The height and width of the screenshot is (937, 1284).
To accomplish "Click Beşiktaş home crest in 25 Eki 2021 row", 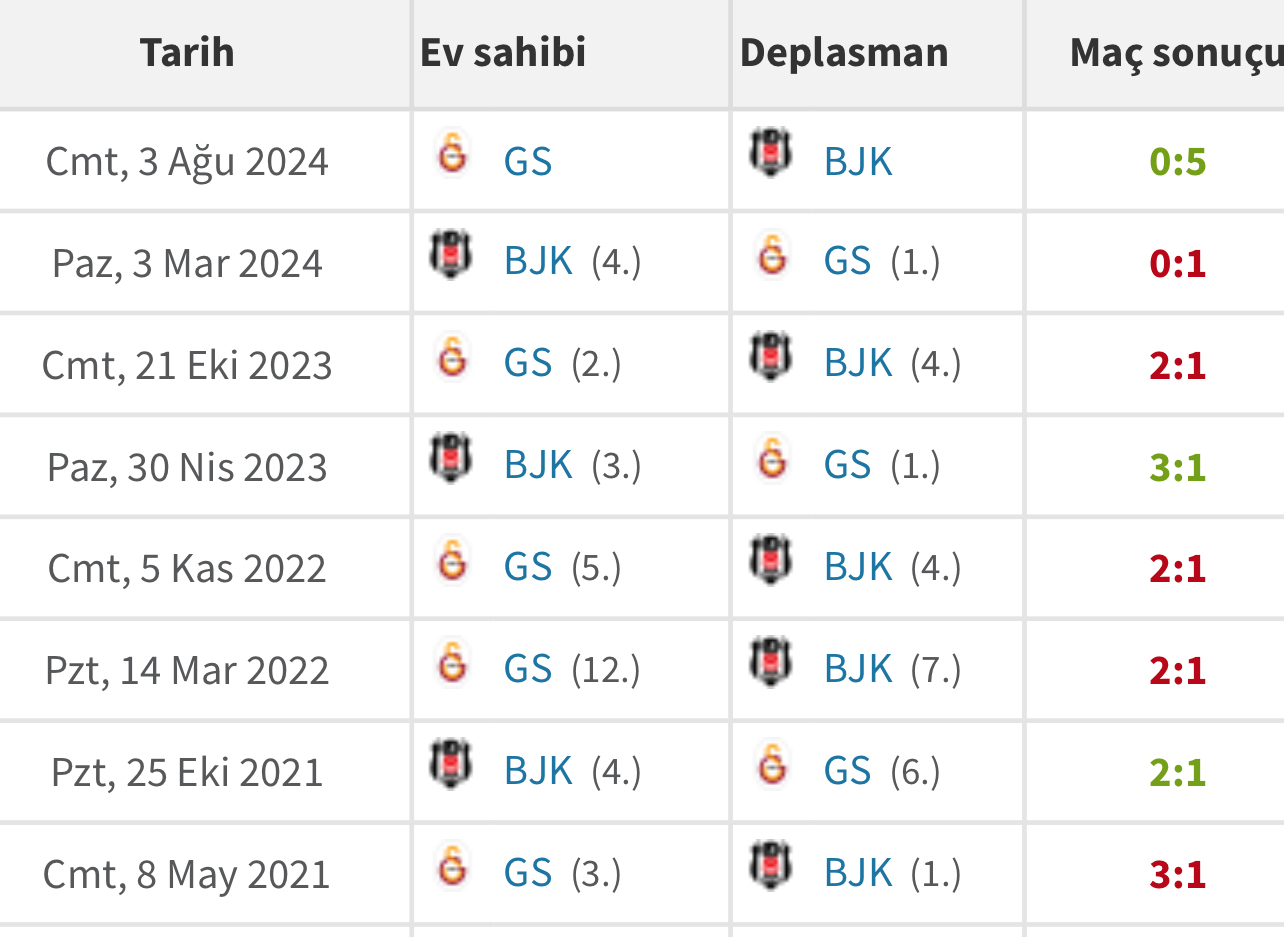I will pos(450,765).
